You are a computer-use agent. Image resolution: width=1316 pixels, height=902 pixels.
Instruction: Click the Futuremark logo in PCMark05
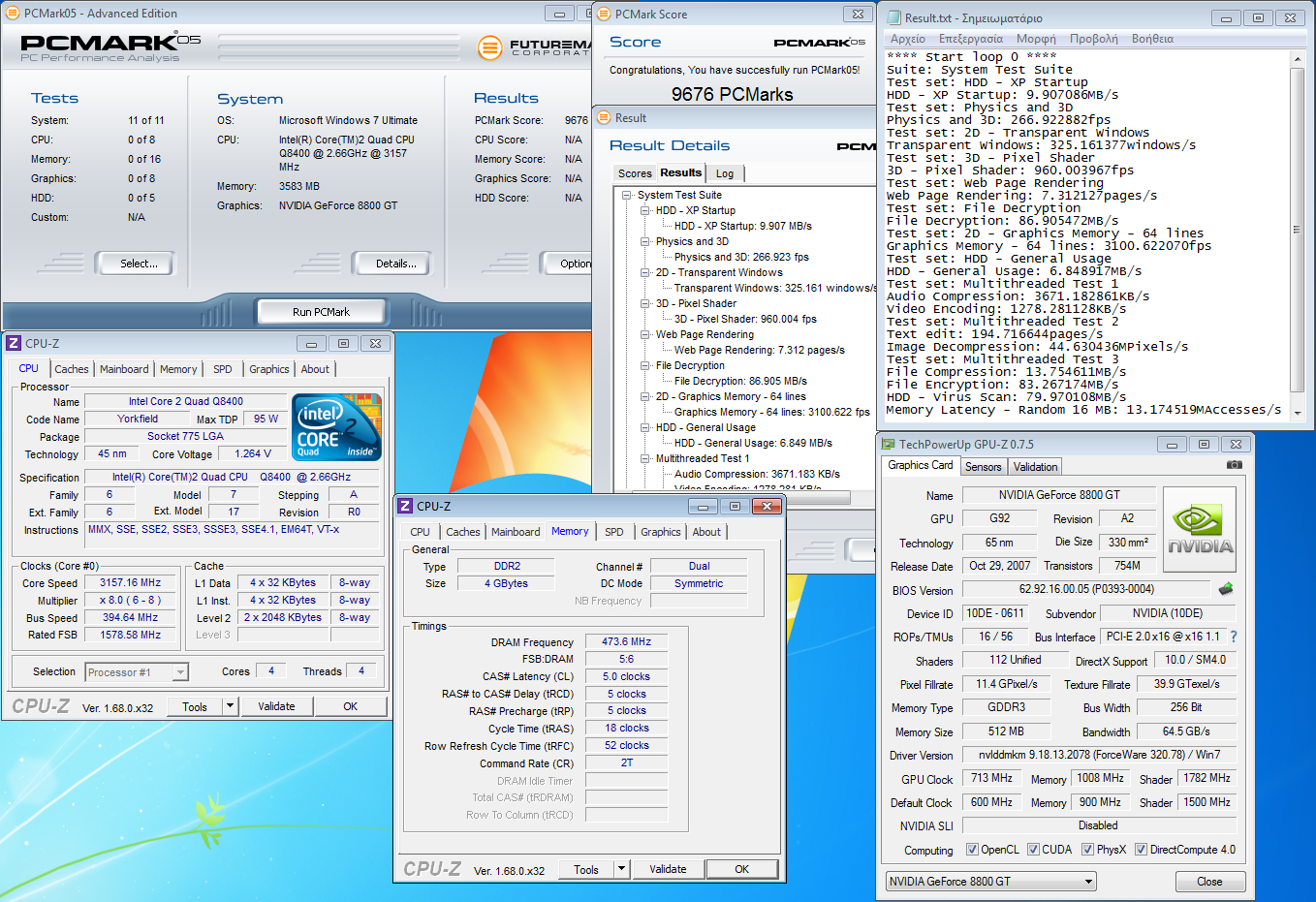pyautogui.click(x=534, y=47)
